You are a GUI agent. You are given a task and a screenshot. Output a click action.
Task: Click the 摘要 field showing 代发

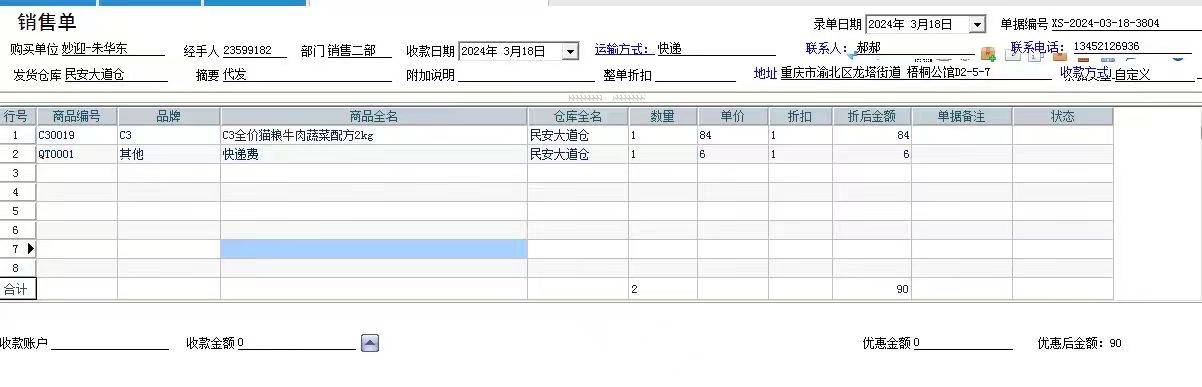click(x=306, y=75)
